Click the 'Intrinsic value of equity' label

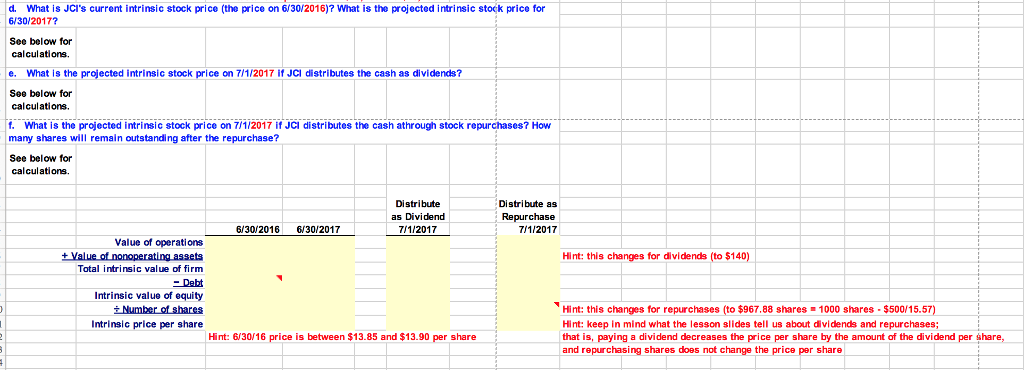149,295
